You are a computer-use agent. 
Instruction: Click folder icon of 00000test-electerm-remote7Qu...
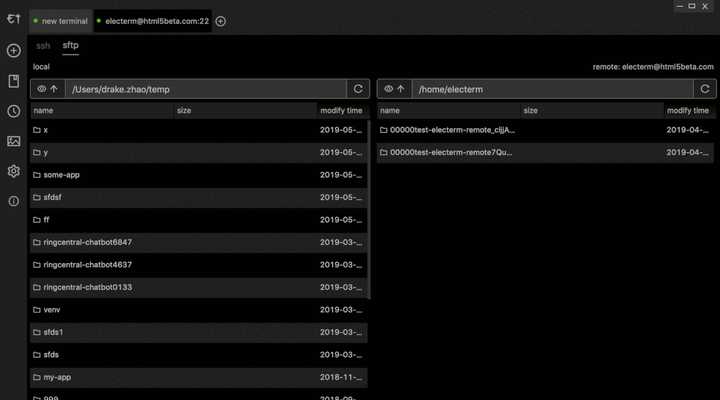click(x=384, y=152)
